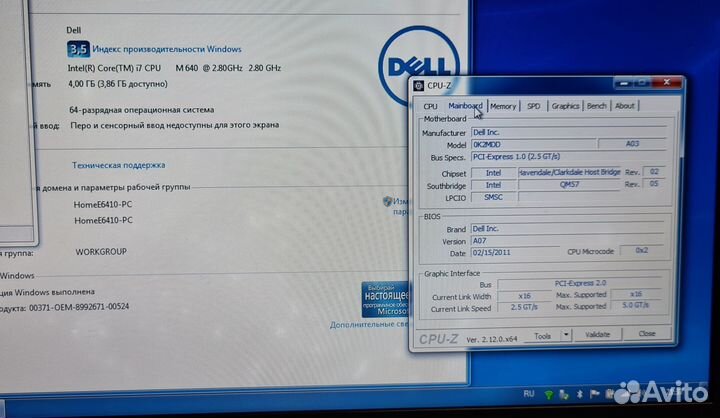Image resolution: width=720 pixels, height=418 pixels.
Task: Select the Mainboard tab in CPU-Z
Action: pos(465,106)
